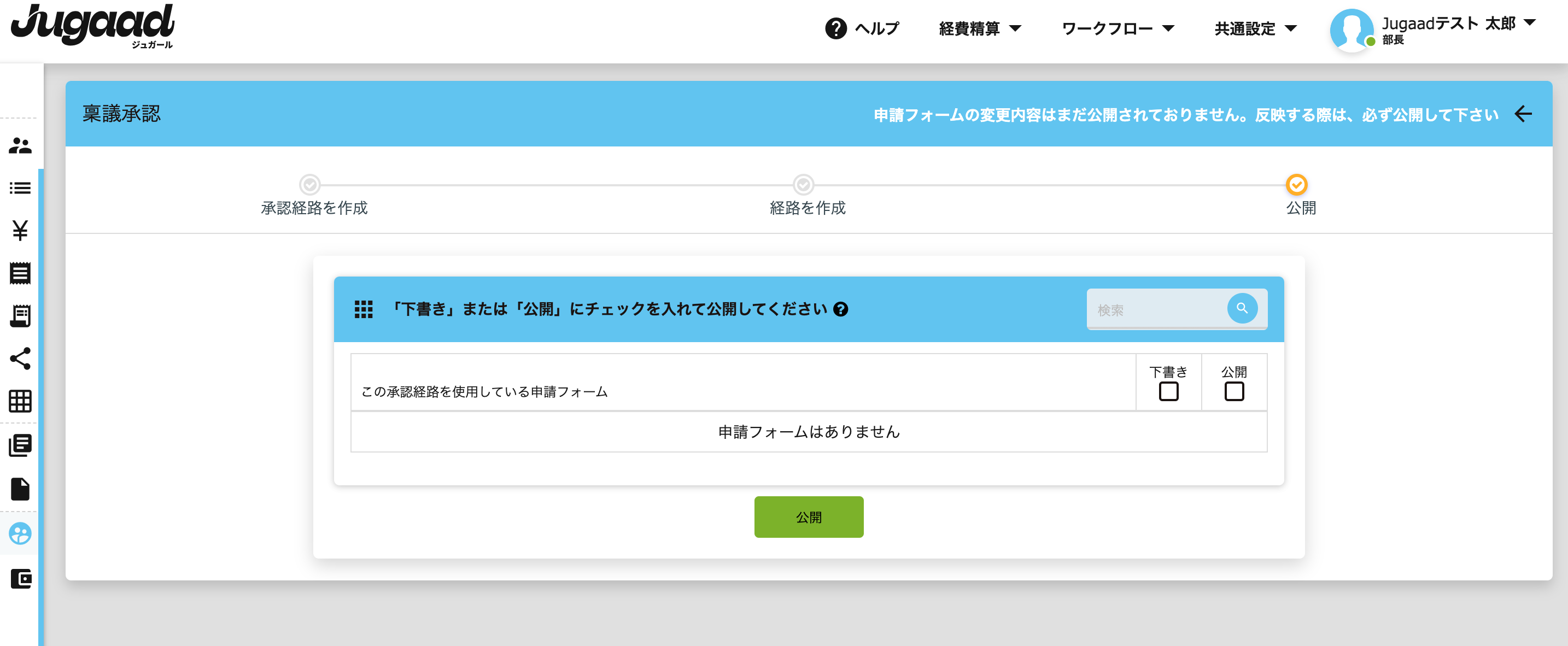Expand the 経費精算 dropdown menu
Screen dimensions: 1568x646
(980, 28)
